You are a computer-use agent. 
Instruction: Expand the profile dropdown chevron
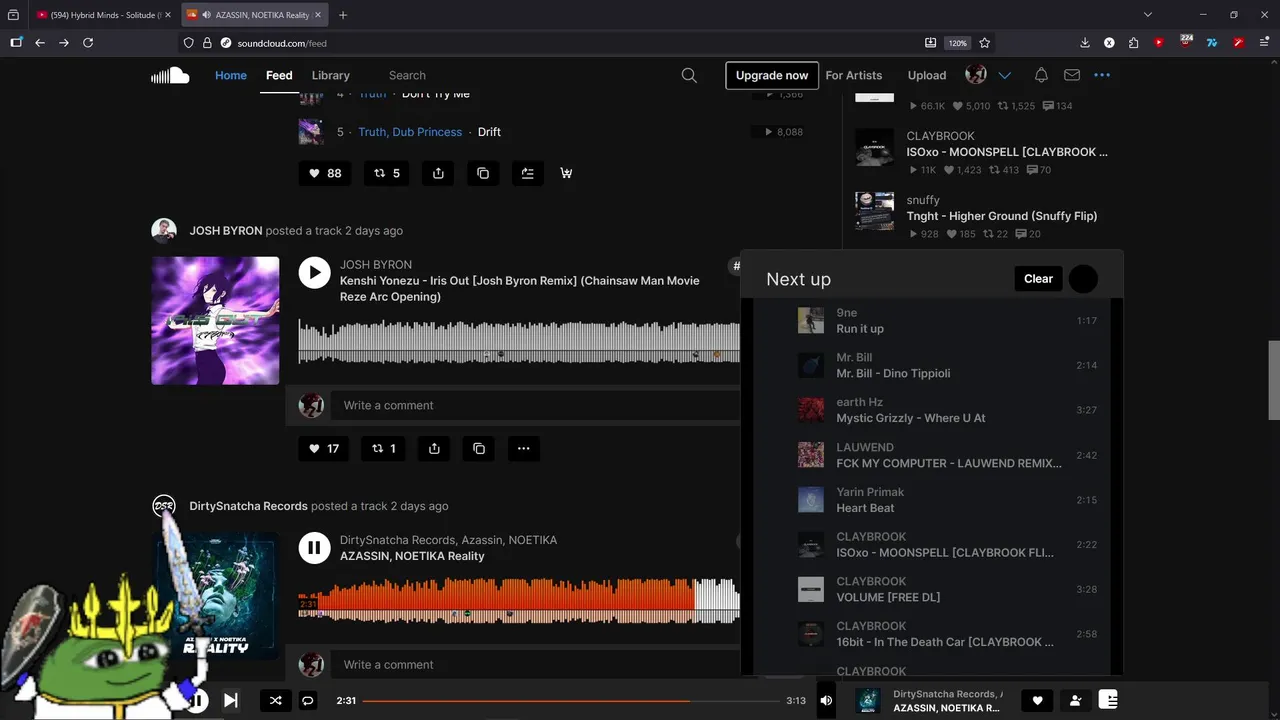coord(1004,75)
